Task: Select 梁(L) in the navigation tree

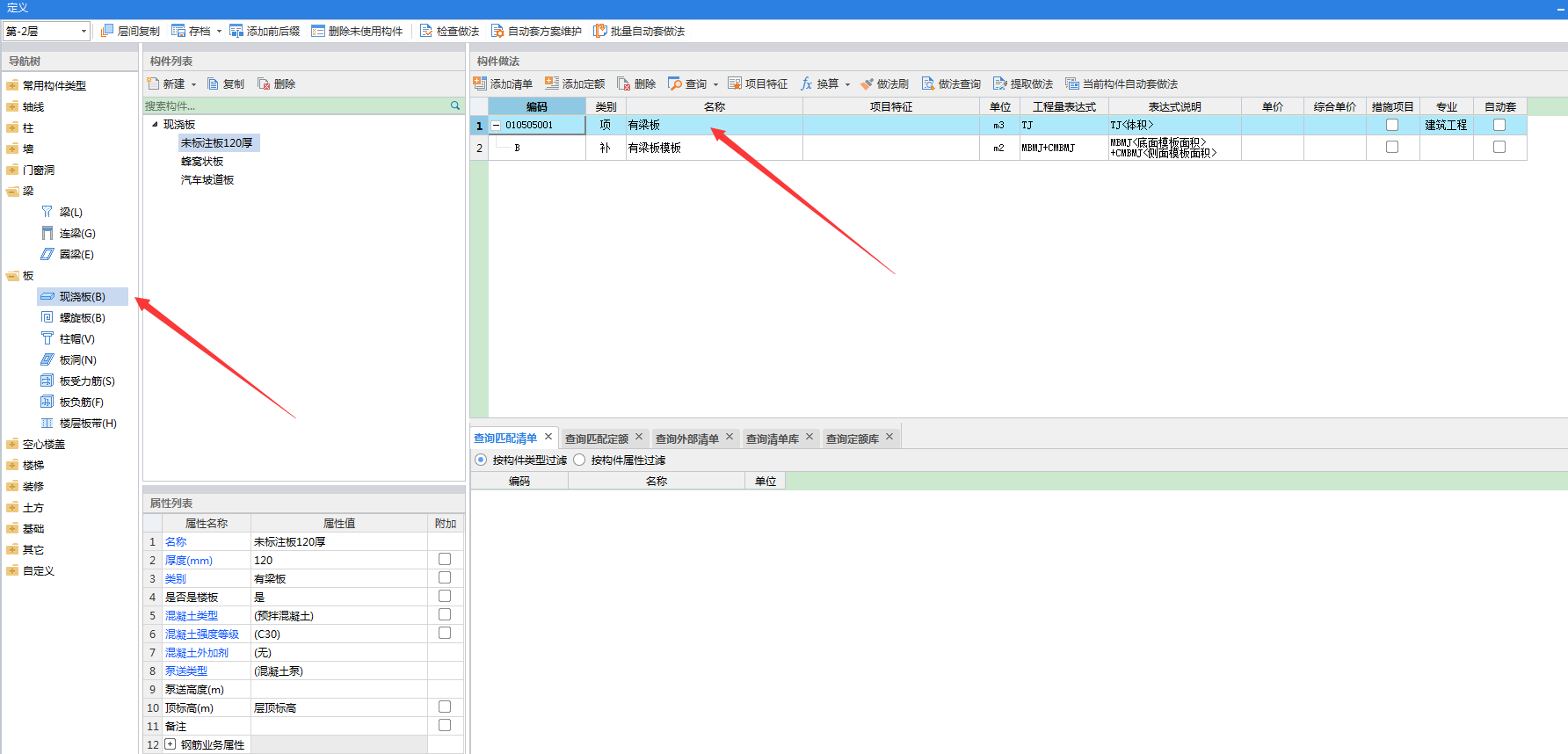Action: click(71, 213)
